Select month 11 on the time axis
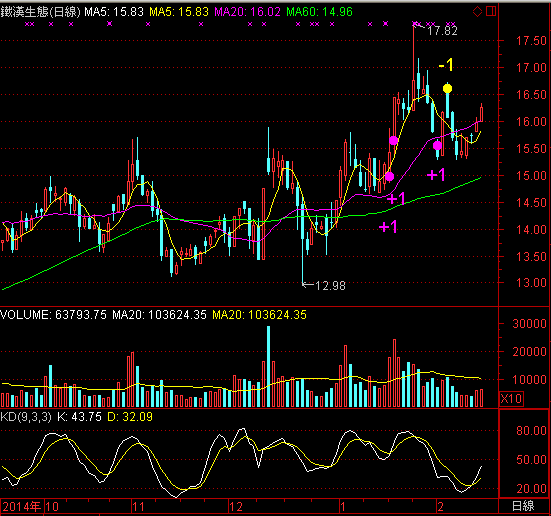The width and height of the screenshot is (551, 516). pyautogui.click(x=138, y=507)
